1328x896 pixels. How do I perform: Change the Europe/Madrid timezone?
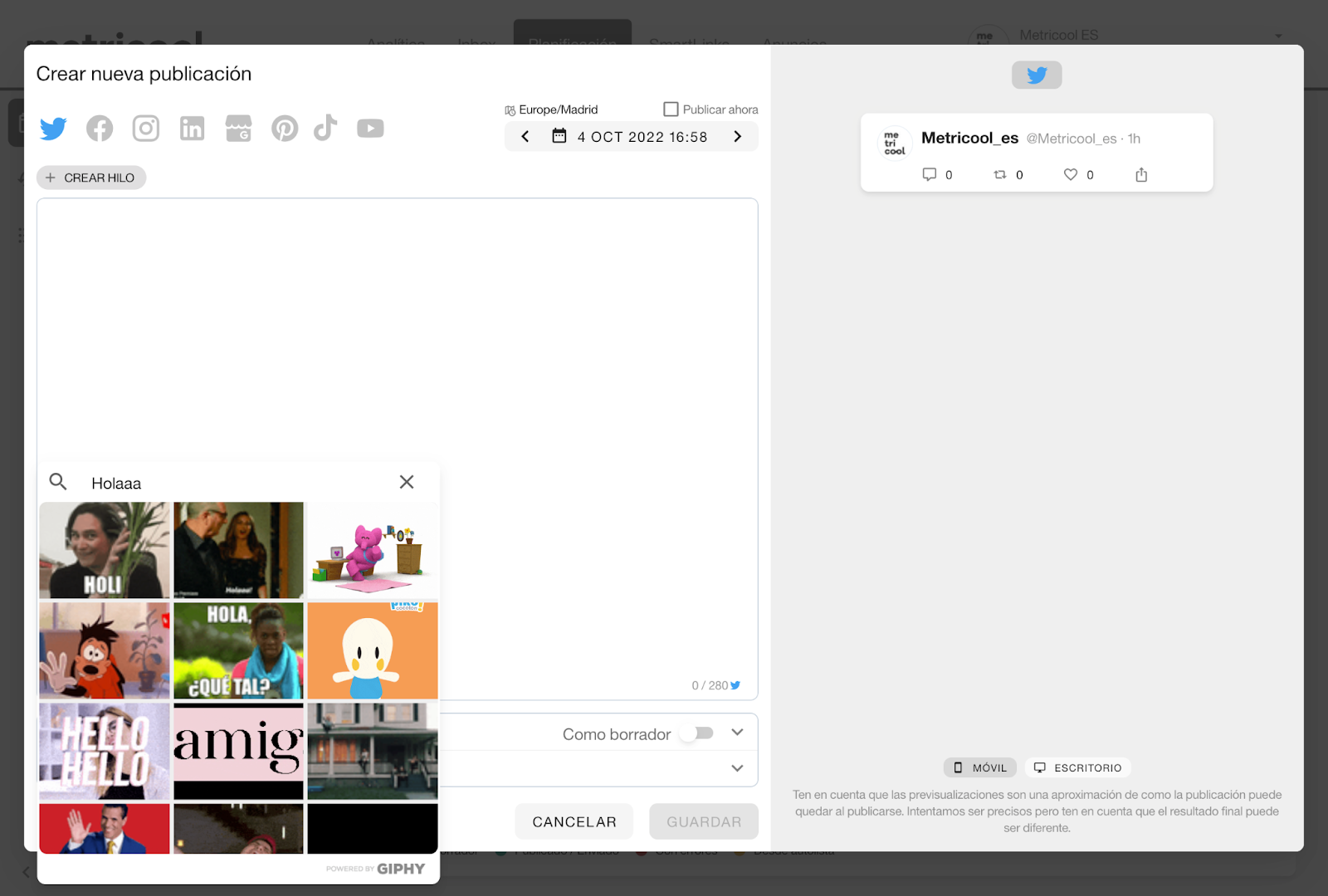point(551,110)
